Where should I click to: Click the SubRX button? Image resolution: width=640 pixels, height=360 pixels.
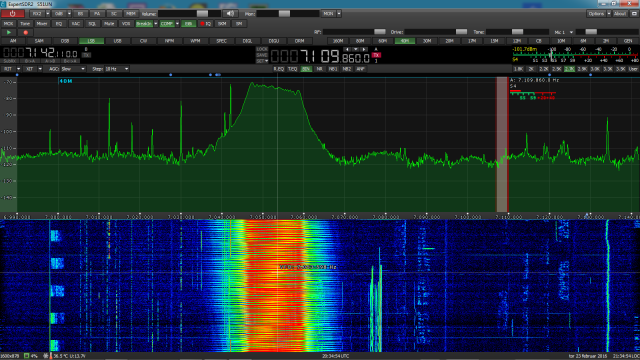click(10, 61)
